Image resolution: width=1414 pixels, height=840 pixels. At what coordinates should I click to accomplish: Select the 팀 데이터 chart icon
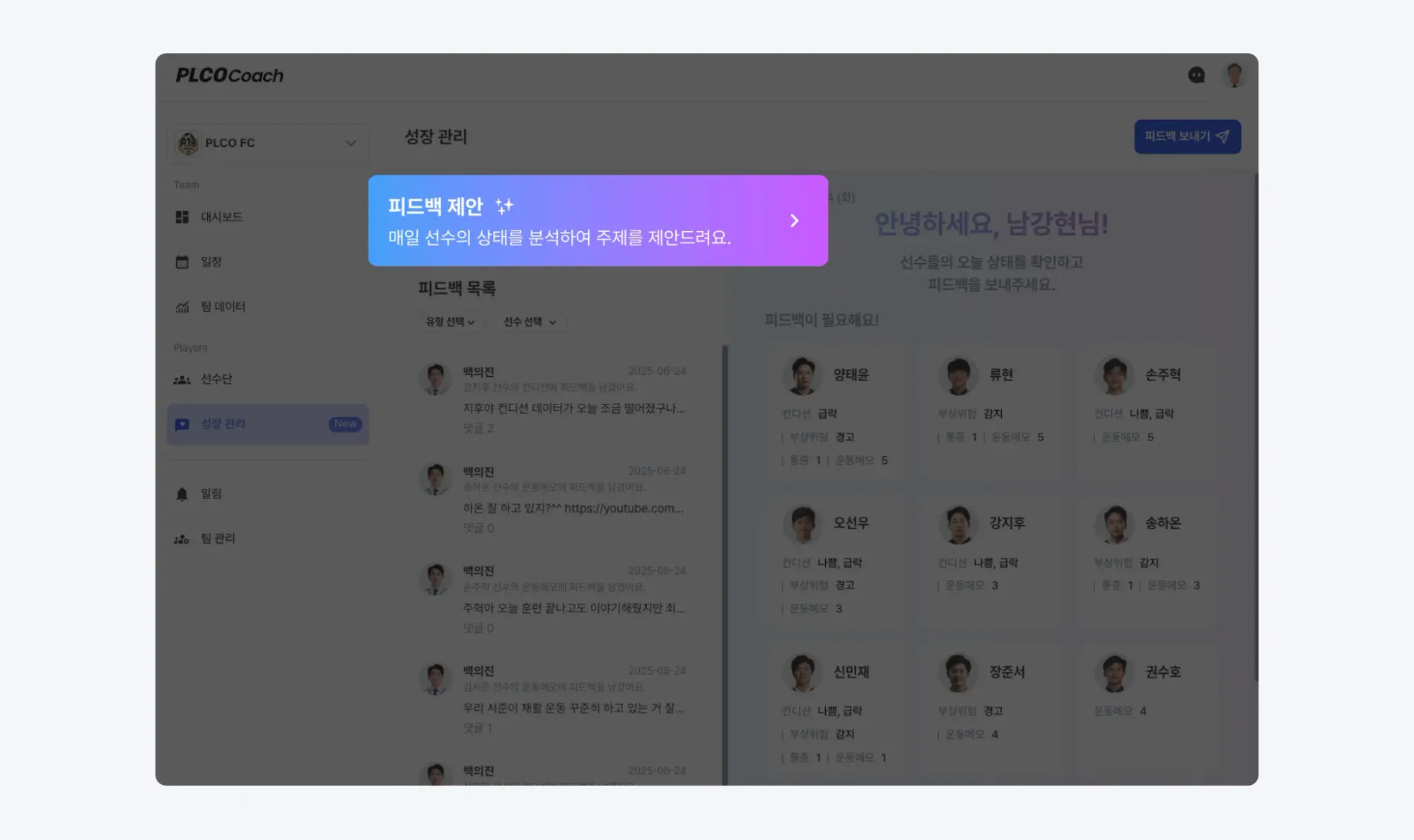[x=182, y=306]
